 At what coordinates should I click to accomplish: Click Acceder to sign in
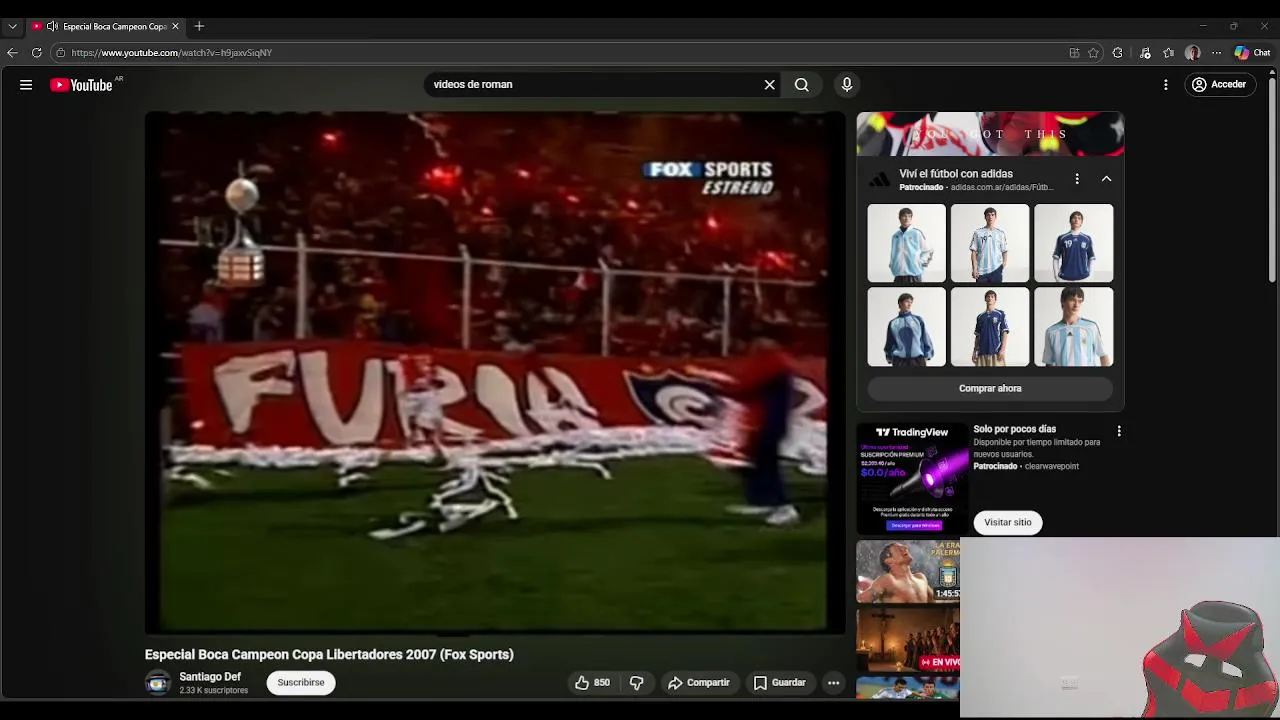click(x=1219, y=85)
